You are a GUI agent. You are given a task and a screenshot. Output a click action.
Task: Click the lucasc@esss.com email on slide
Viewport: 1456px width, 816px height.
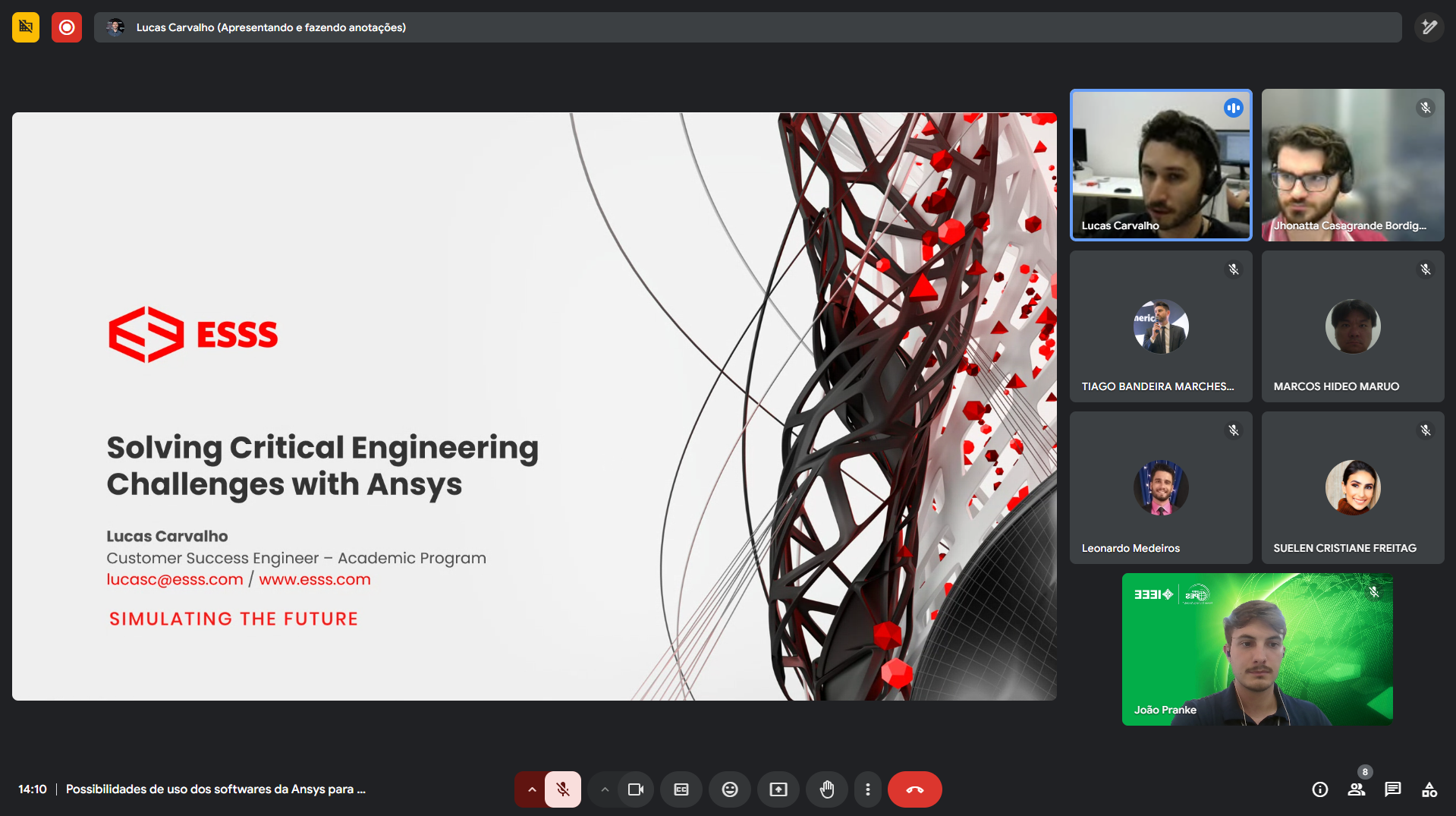pyautogui.click(x=175, y=579)
